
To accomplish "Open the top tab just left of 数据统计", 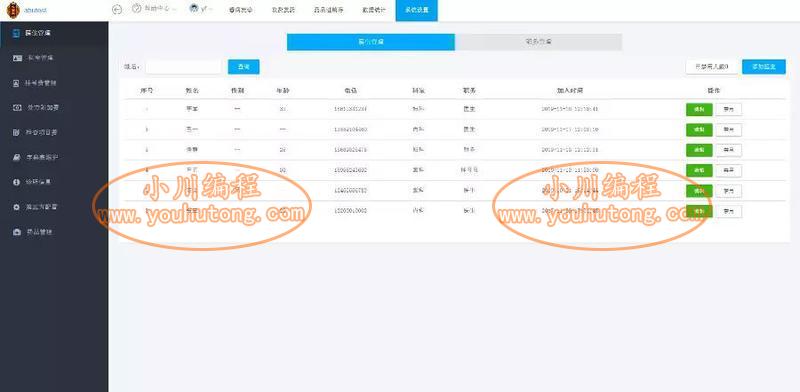I will pos(329,10).
